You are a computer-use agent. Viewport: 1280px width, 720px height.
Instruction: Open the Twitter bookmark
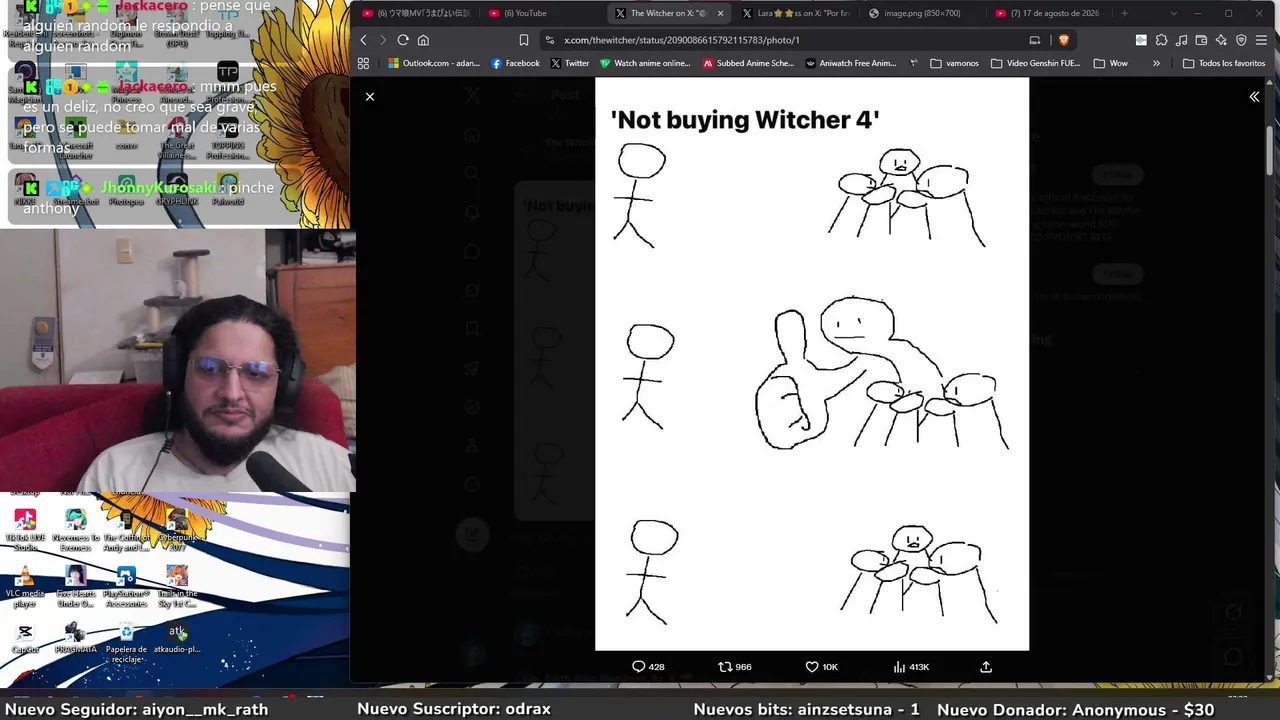click(x=570, y=63)
